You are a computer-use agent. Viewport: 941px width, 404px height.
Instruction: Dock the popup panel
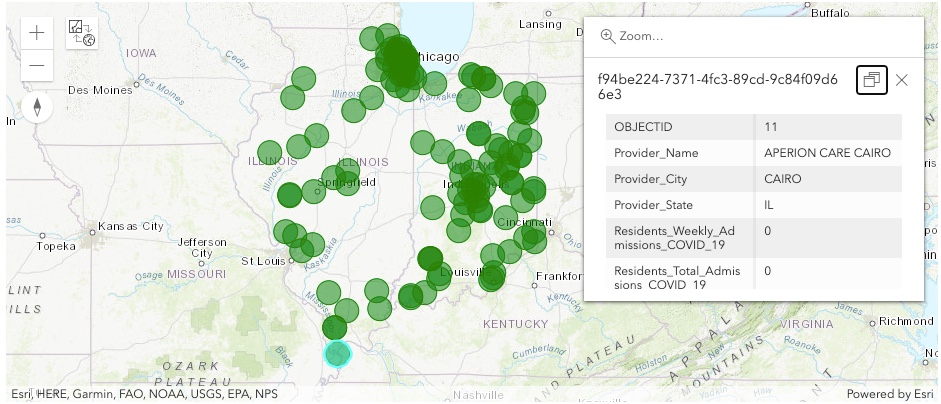click(x=871, y=80)
